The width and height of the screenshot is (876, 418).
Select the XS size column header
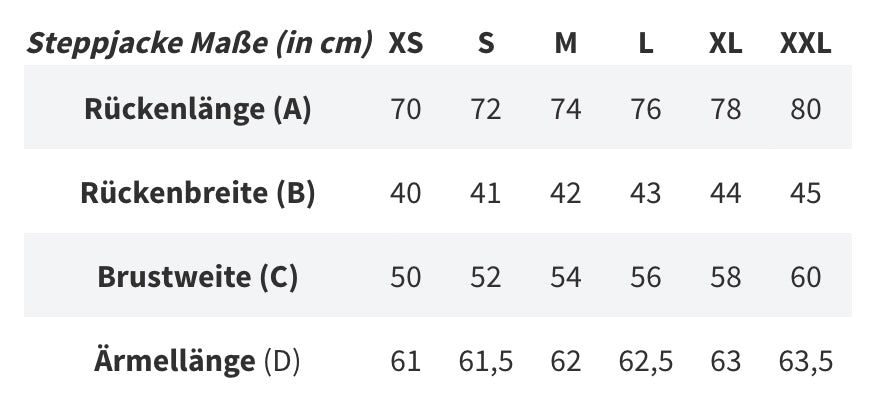click(x=405, y=43)
